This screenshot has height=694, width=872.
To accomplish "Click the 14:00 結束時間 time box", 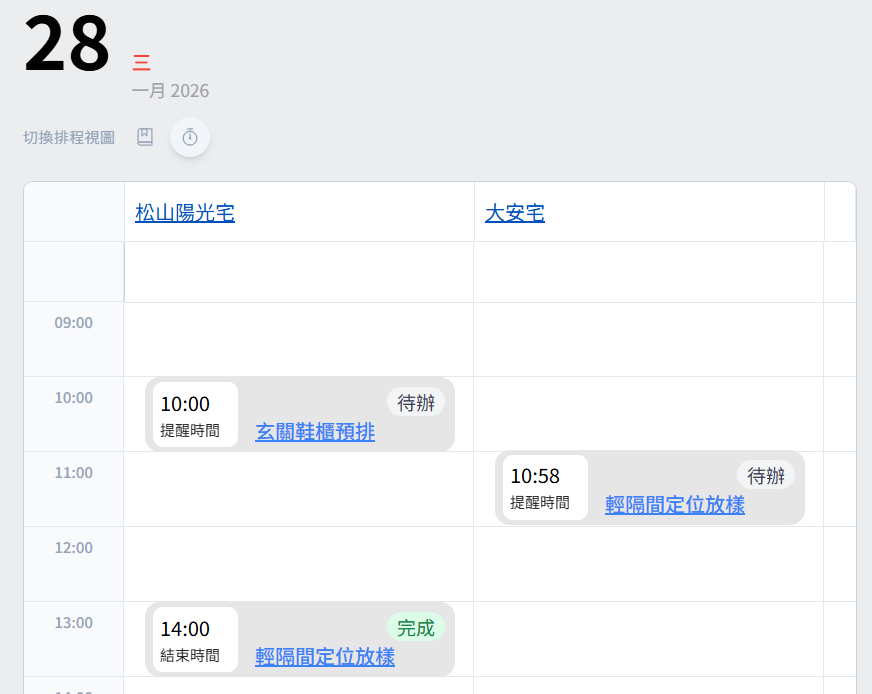I will 195,640.
